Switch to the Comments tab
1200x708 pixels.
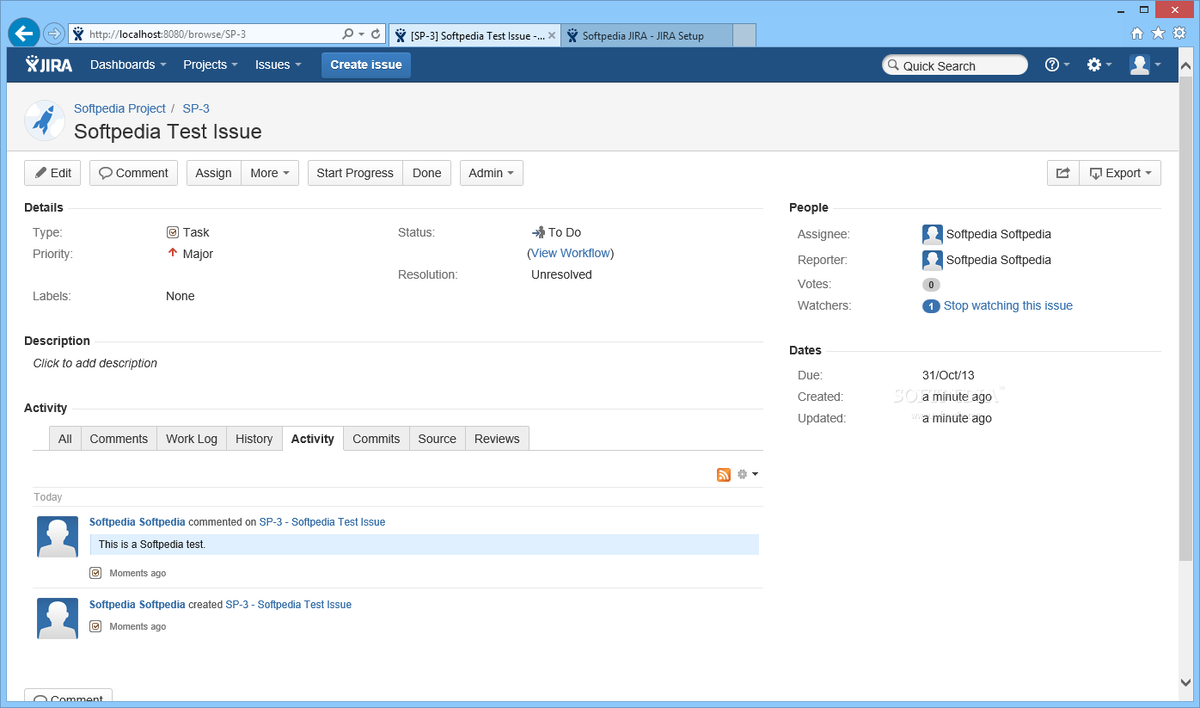119,439
